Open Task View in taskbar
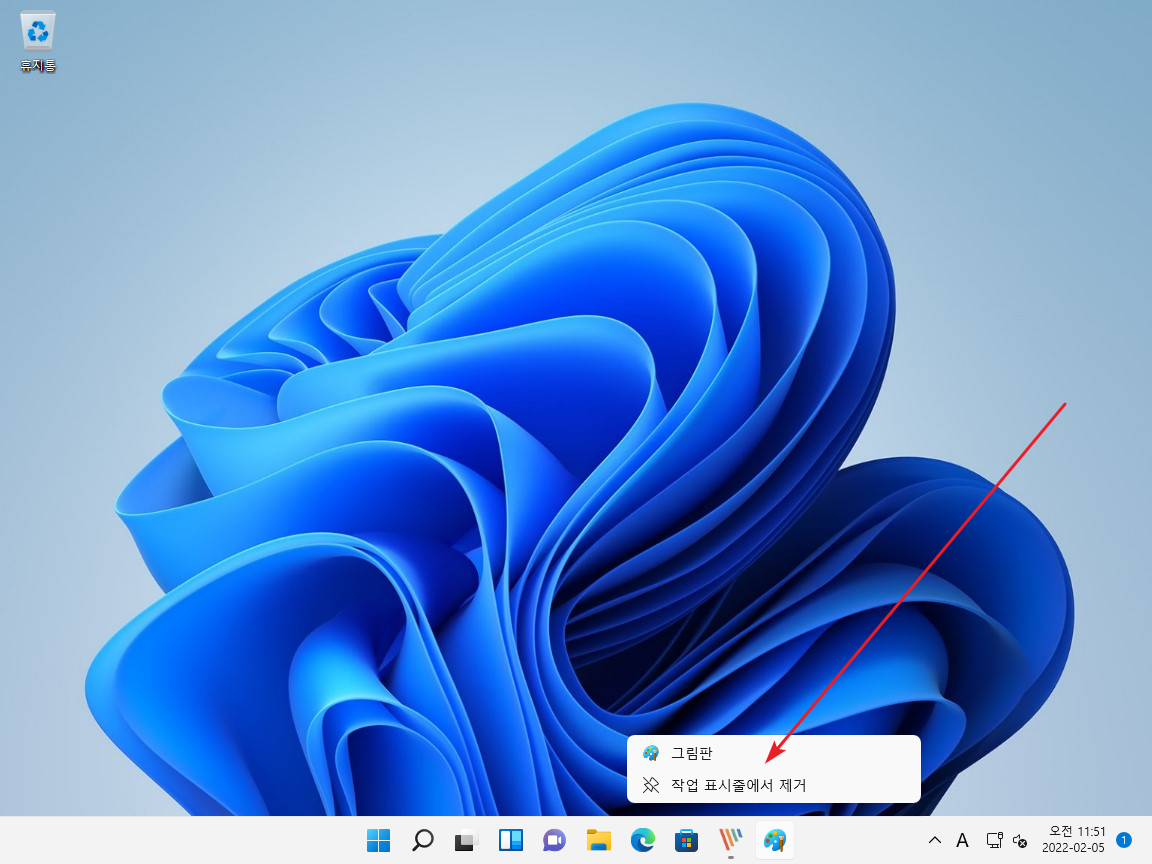Screen dimensions: 1152x864 [x=467, y=840]
